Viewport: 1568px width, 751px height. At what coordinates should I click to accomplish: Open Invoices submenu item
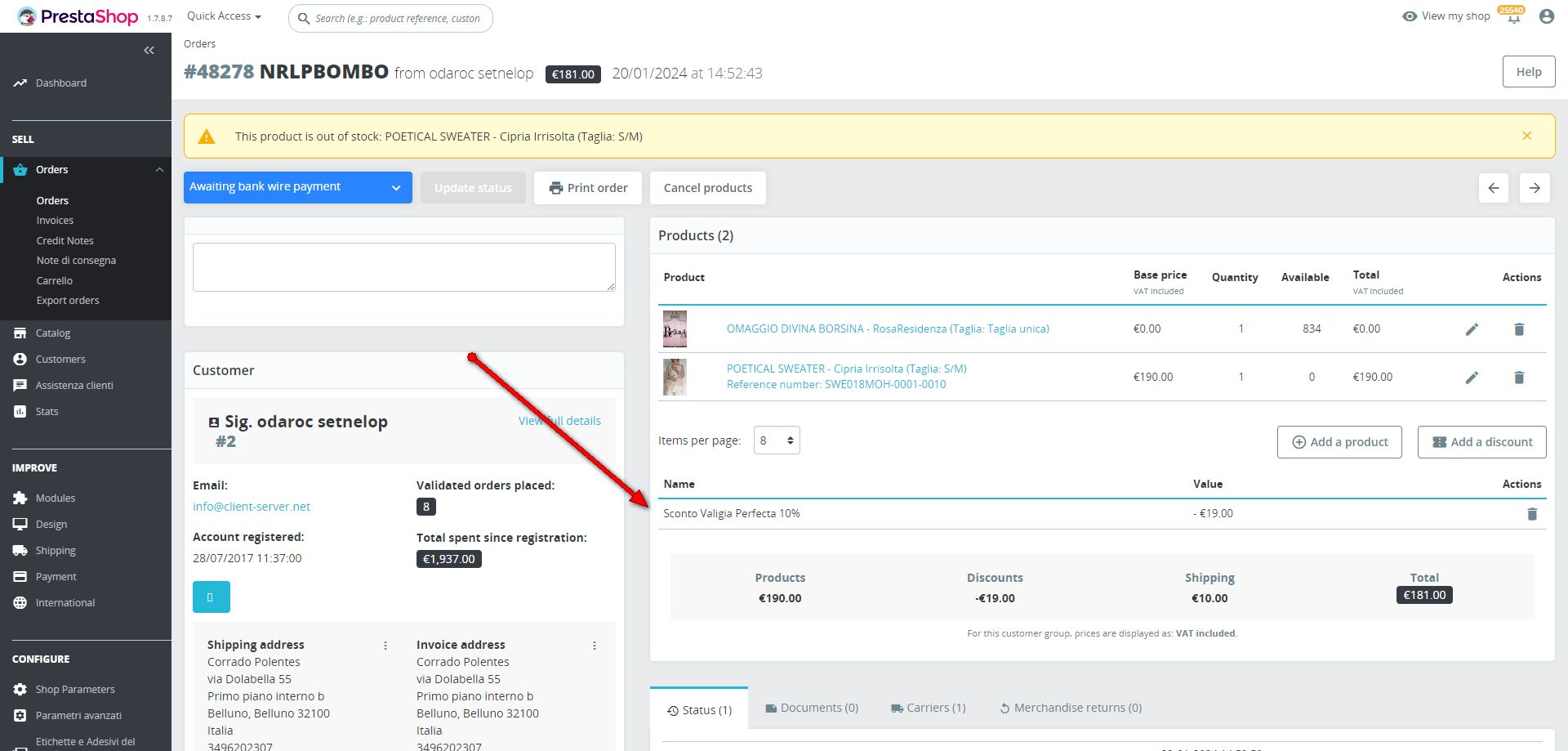click(x=55, y=221)
